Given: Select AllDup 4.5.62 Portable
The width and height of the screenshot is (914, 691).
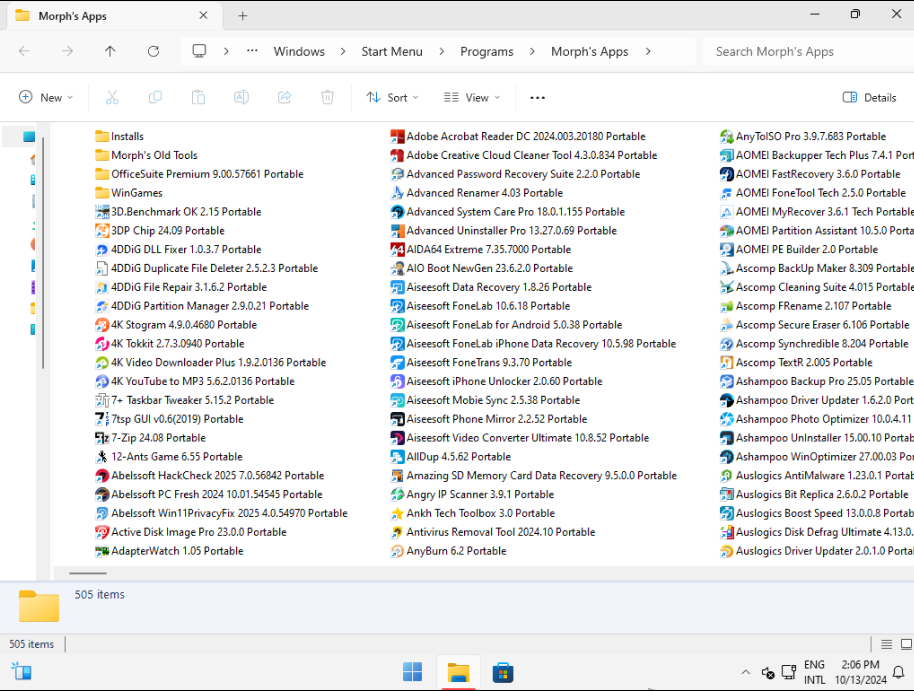Looking at the screenshot, I should pyautogui.click(x=451, y=457).
